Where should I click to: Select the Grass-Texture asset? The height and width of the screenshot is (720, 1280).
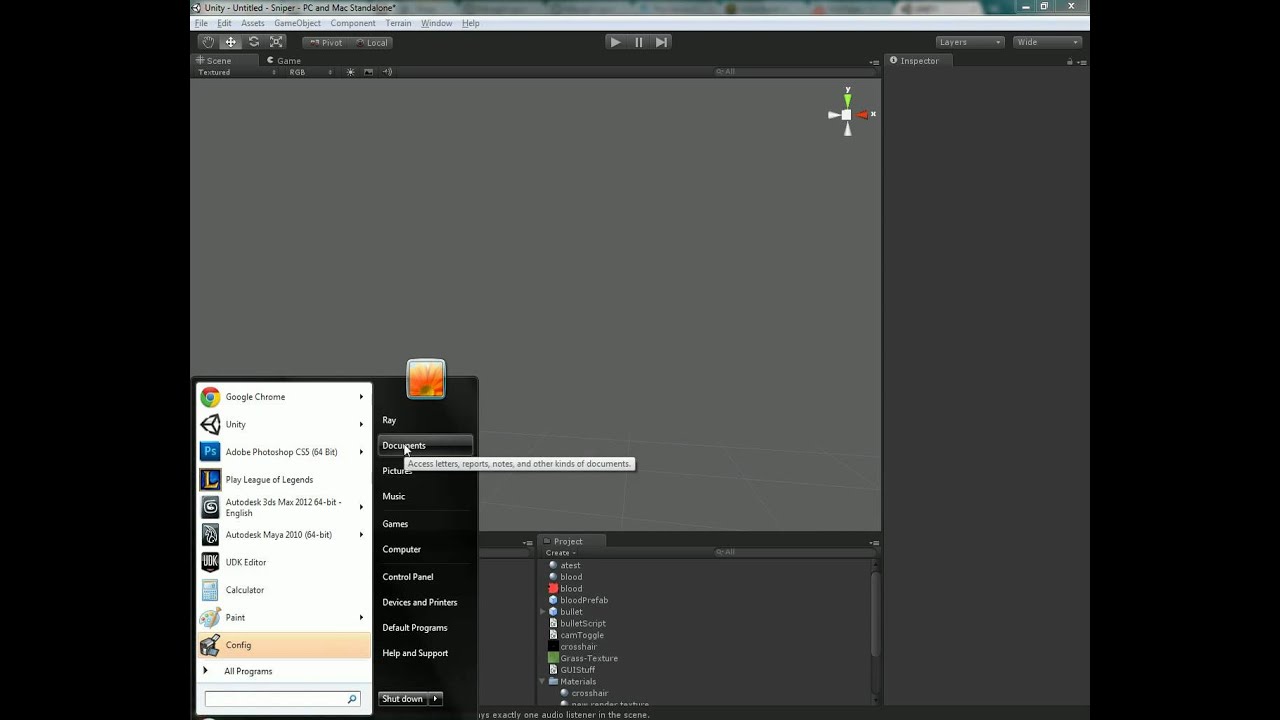coord(583,658)
